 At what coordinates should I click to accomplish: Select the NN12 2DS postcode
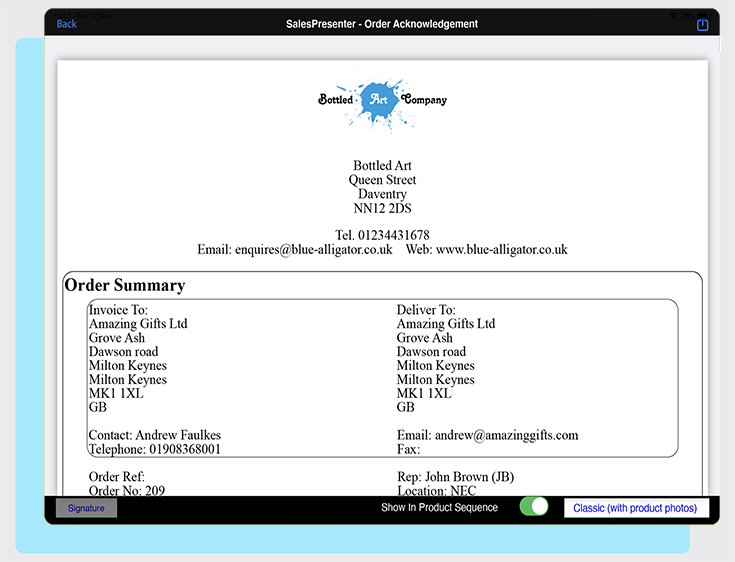click(382, 208)
